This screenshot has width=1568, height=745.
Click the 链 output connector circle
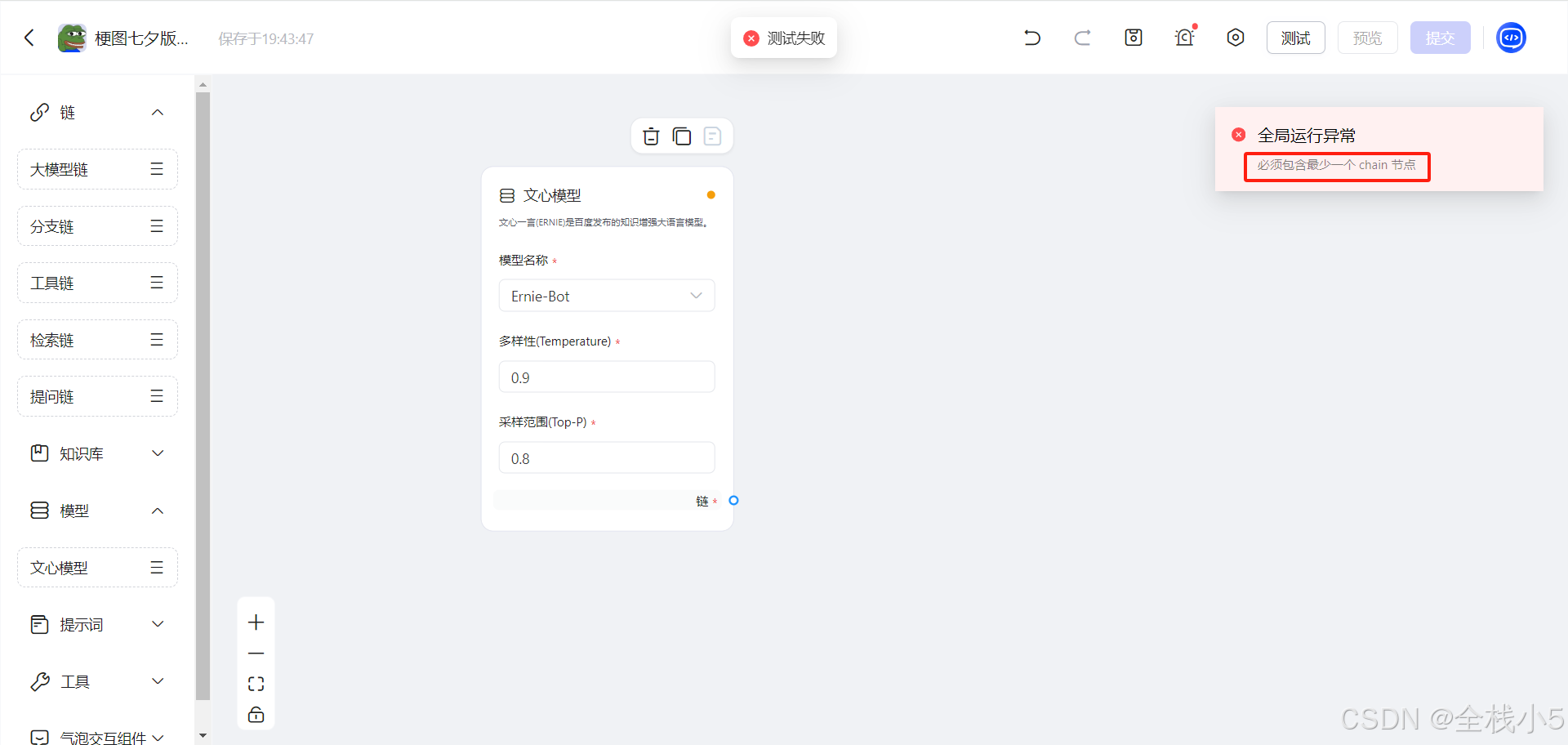tap(733, 501)
